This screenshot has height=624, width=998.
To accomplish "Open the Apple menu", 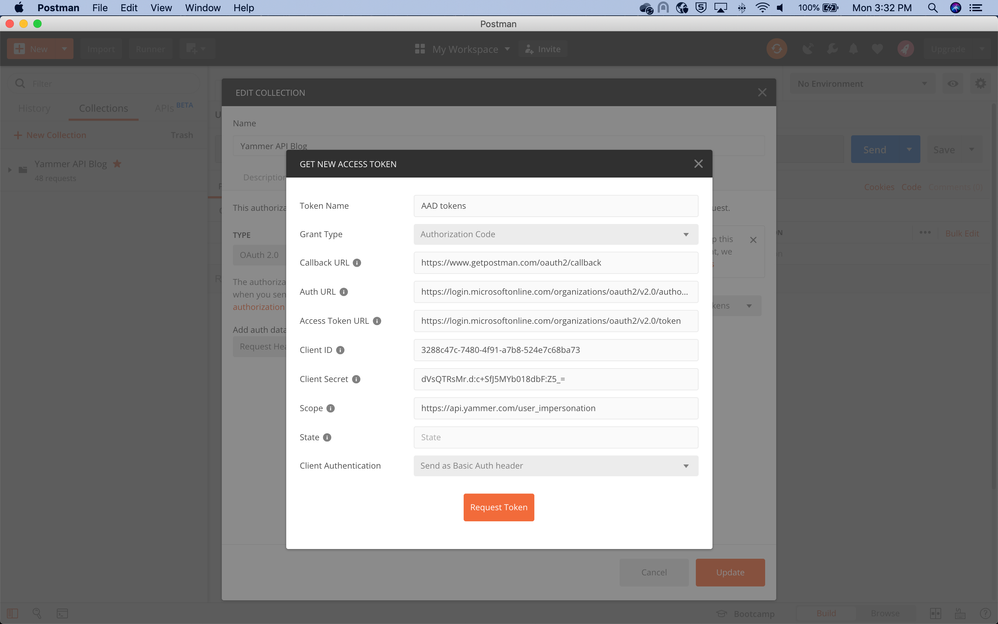I will pyautogui.click(x=18, y=8).
